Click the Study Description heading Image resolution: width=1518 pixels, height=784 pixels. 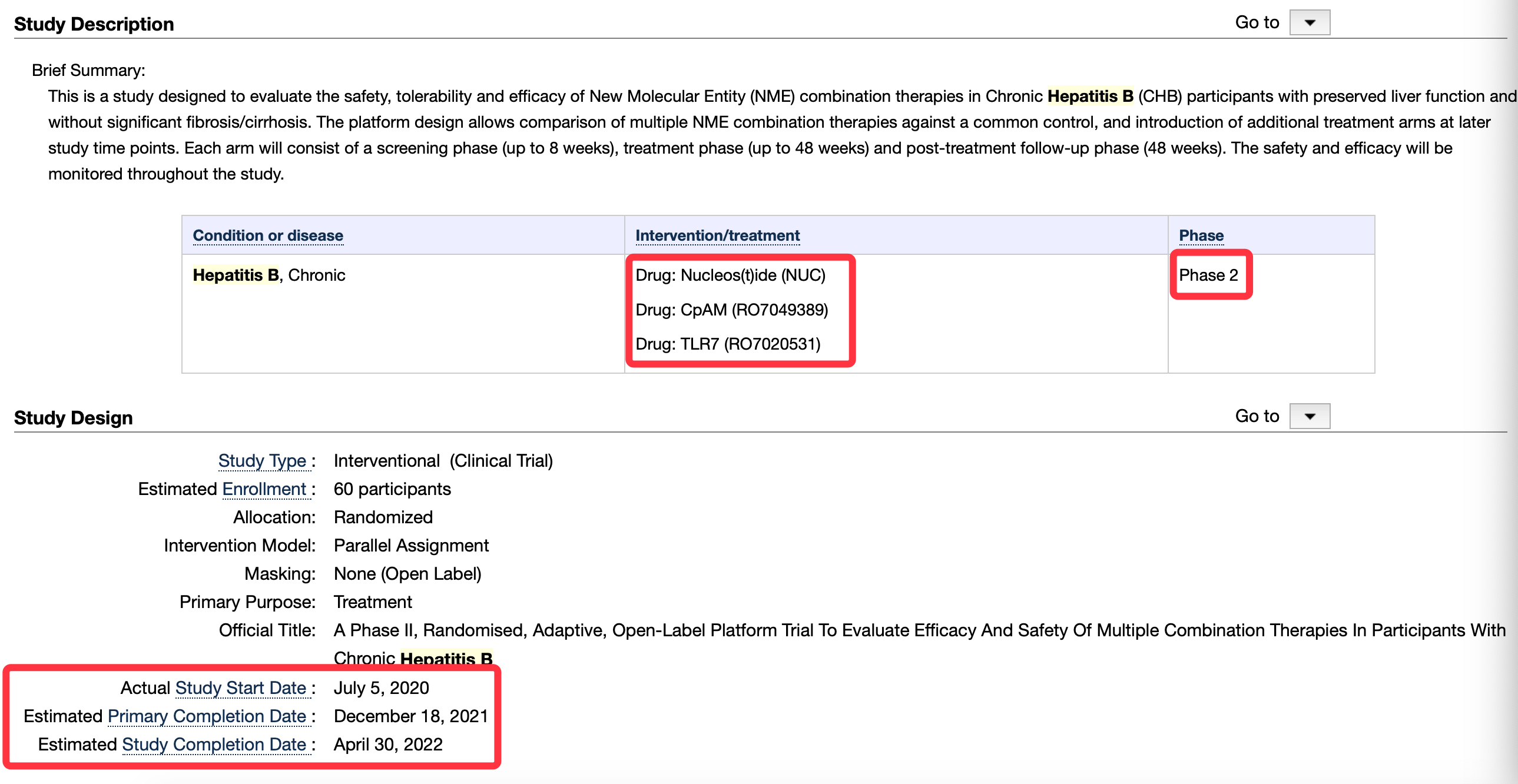pyautogui.click(x=94, y=24)
